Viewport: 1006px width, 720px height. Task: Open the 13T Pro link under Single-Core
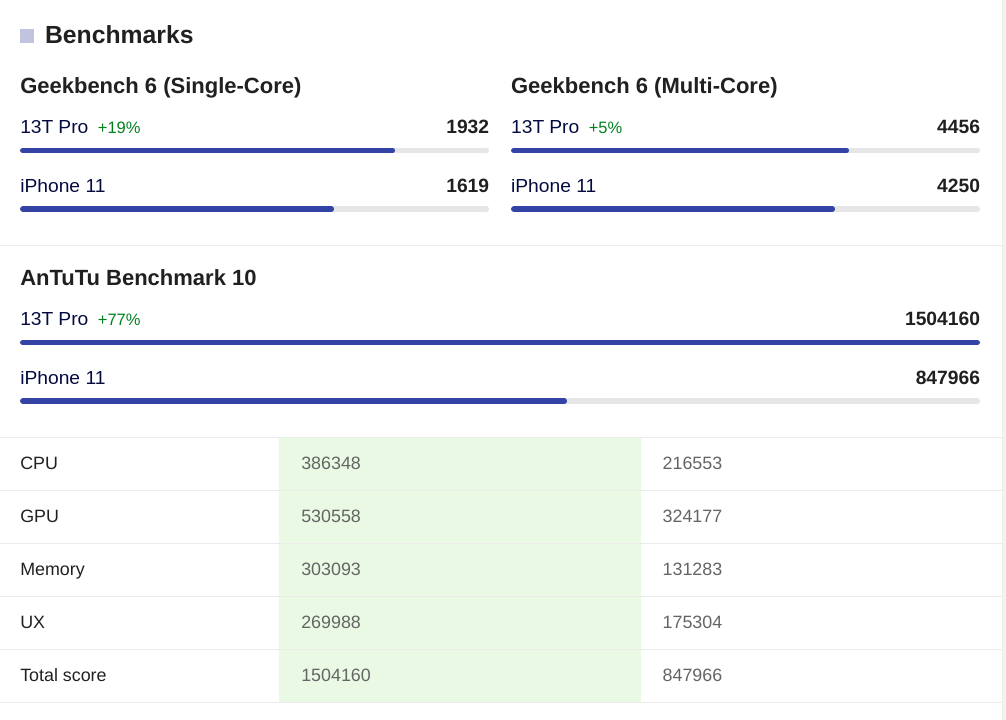pyautogui.click(x=54, y=126)
